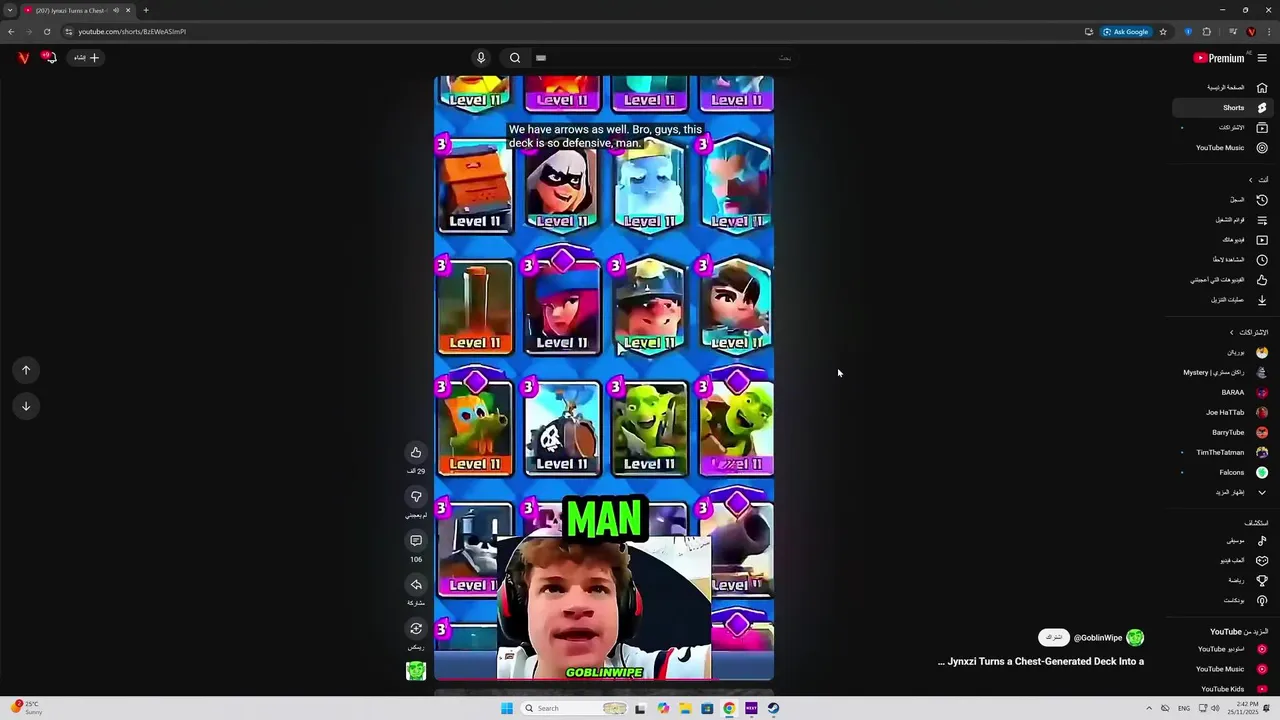Open the Windows Start menu

tap(507, 708)
